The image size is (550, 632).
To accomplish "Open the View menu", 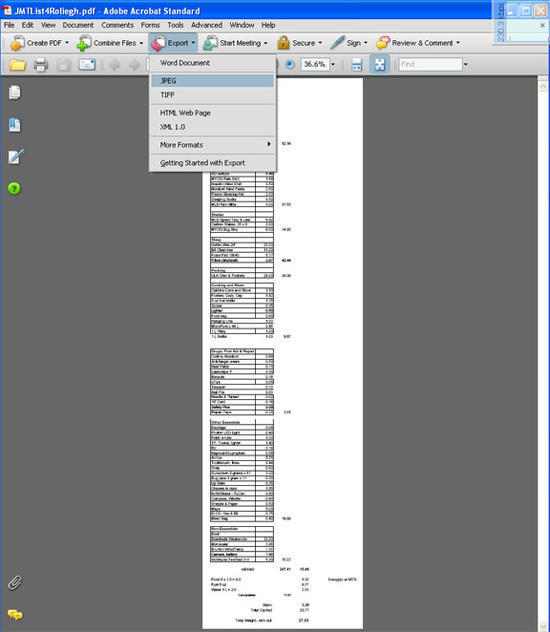I will [x=48, y=25].
